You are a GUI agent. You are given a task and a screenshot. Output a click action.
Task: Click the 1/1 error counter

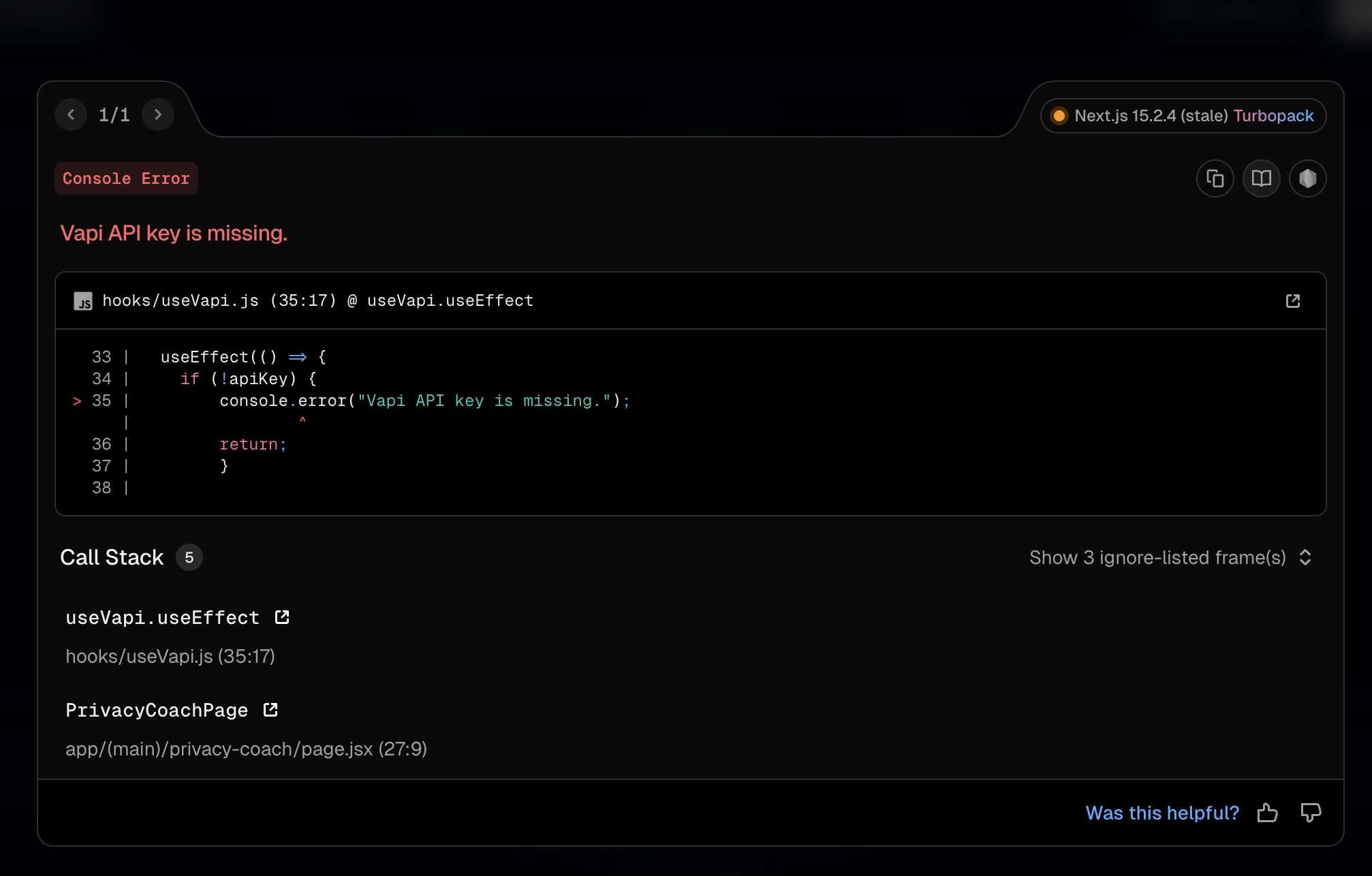[114, 114]
